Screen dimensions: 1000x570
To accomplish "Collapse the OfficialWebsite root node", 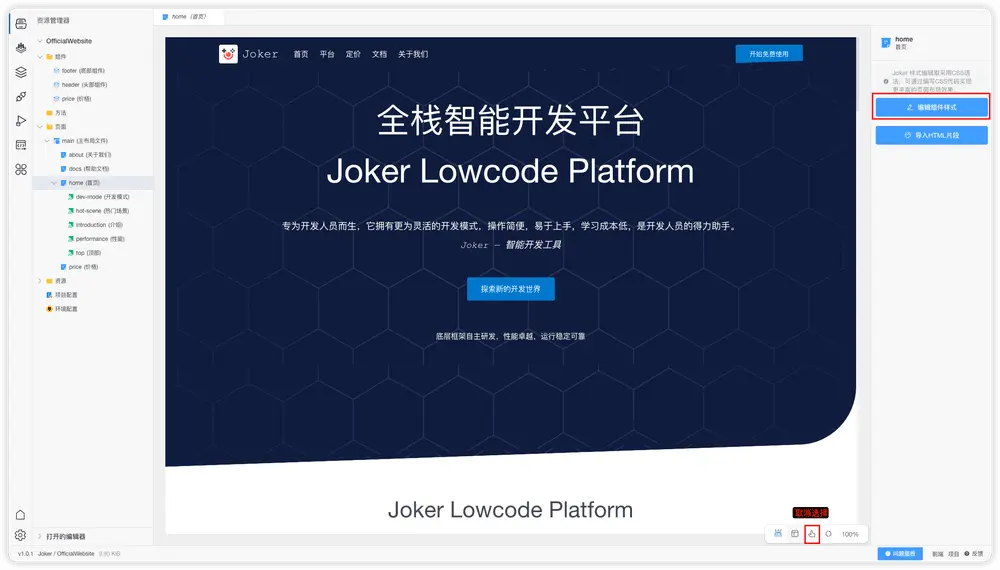I will (x=40, y=41).
